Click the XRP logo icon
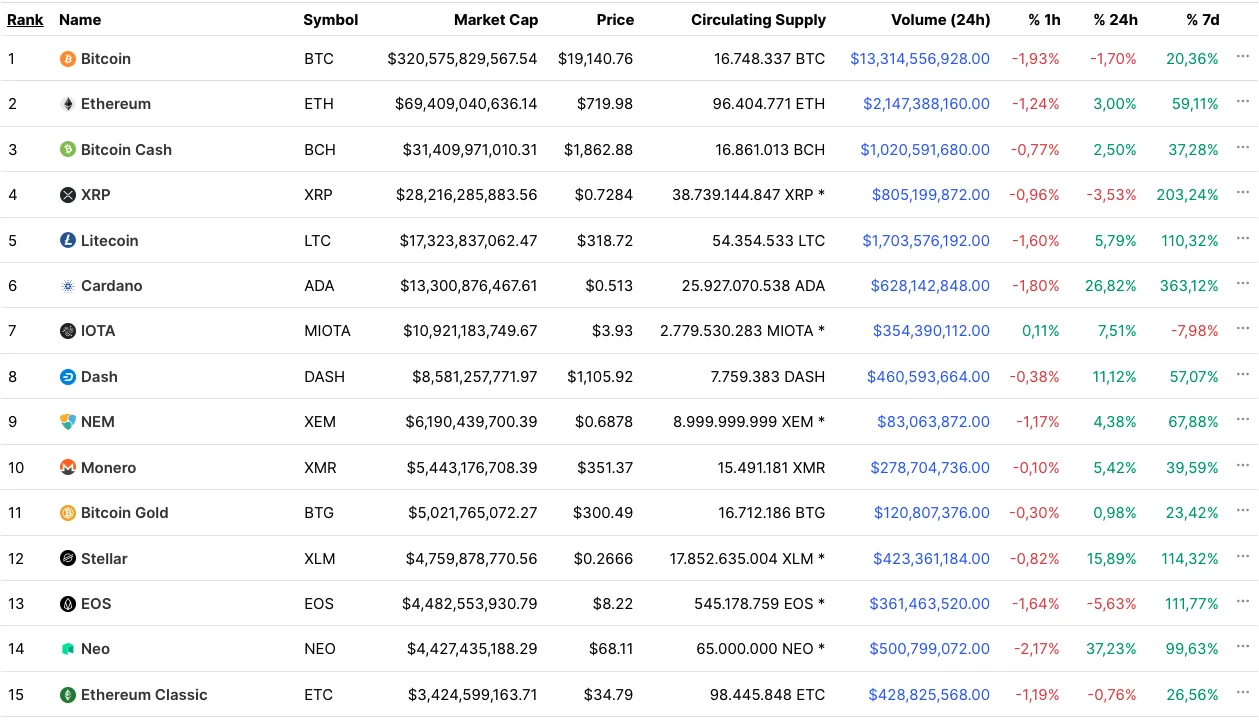1259x722 pixels. pyautogui.click(x=68, y=195)
